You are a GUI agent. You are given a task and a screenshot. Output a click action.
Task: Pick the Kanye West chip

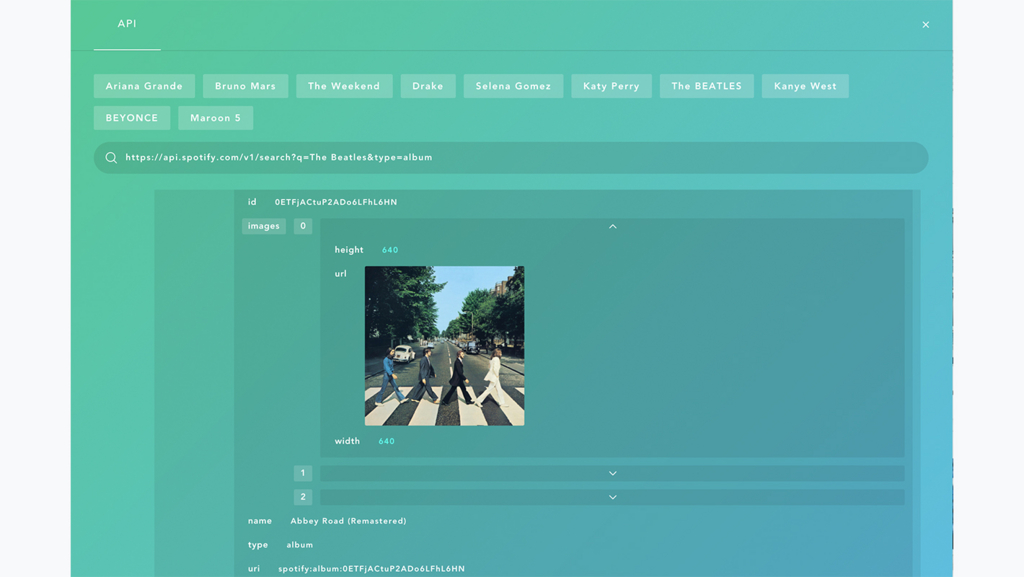point(805,86)
